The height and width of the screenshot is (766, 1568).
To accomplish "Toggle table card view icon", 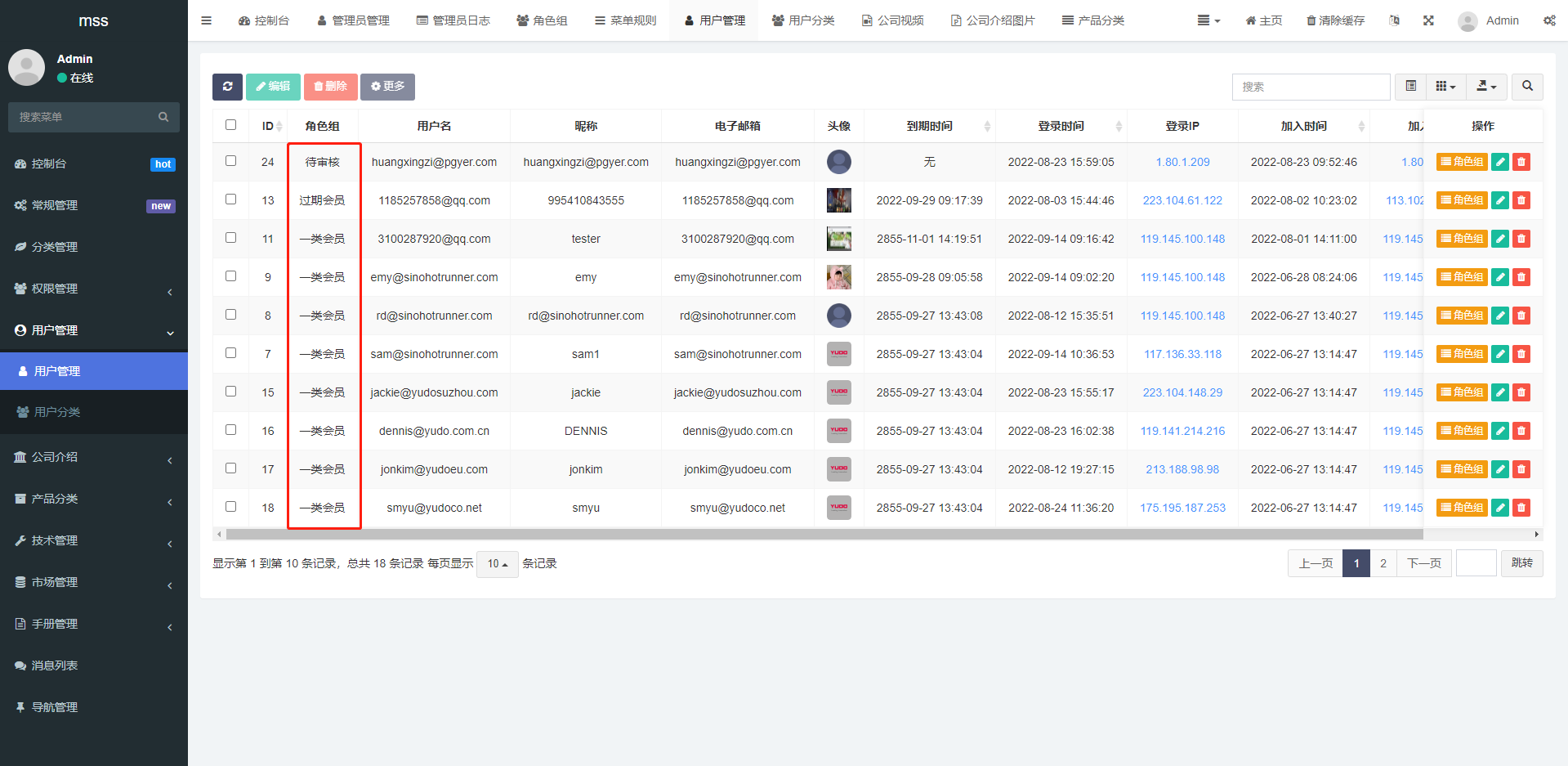I will tap(1410, 87).
